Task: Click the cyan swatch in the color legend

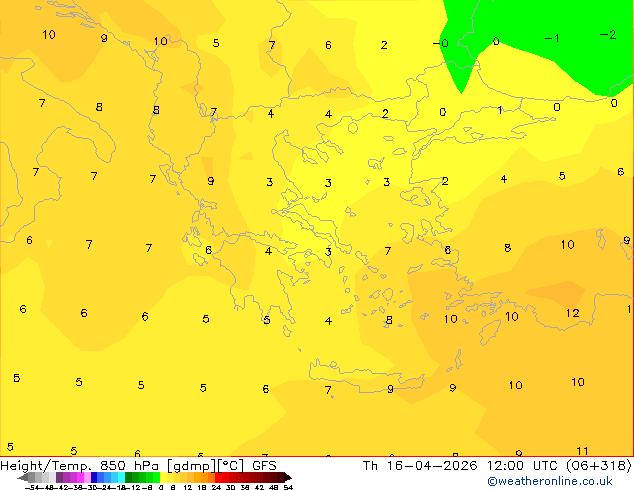Action: click(121, 477)
